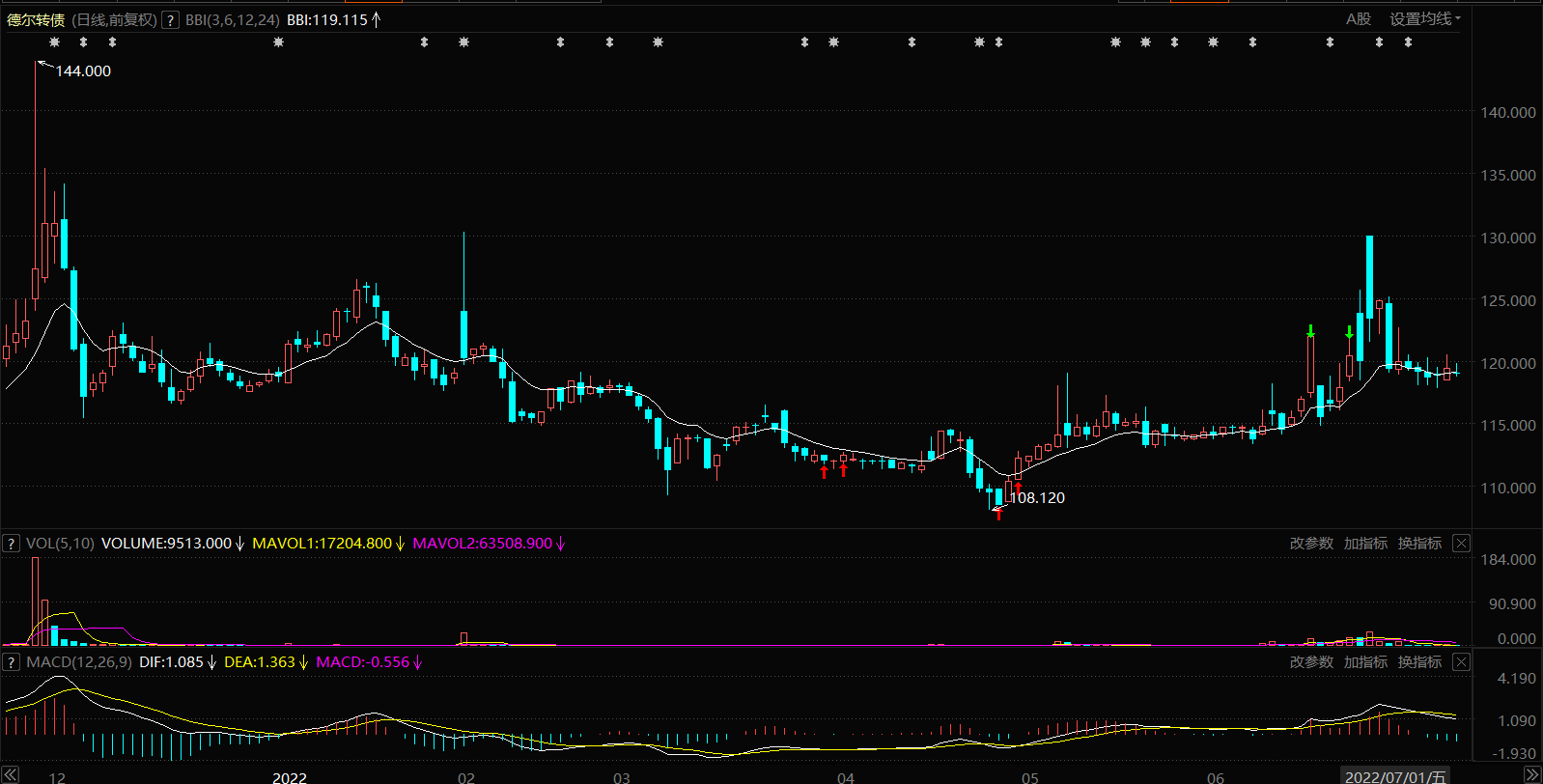Click the upper green down-arrow signal marker
Viewport: 1543px width, 784px height.
(1310, 331)
